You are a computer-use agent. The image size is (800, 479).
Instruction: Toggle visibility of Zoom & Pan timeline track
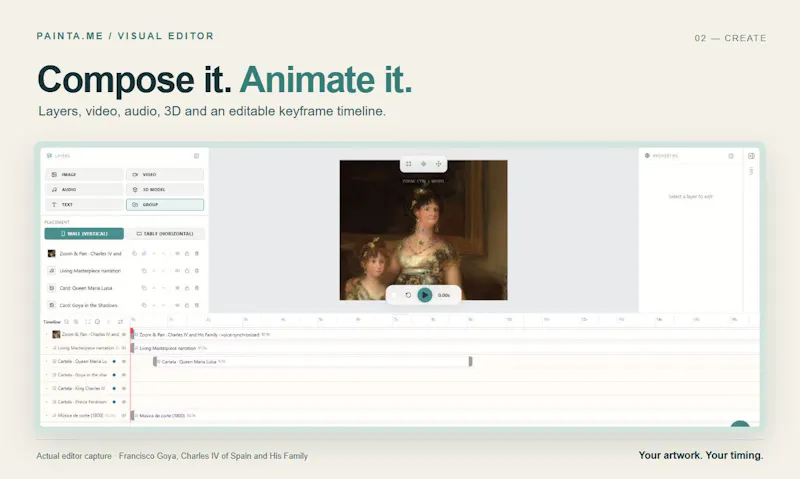click(124, 335)
